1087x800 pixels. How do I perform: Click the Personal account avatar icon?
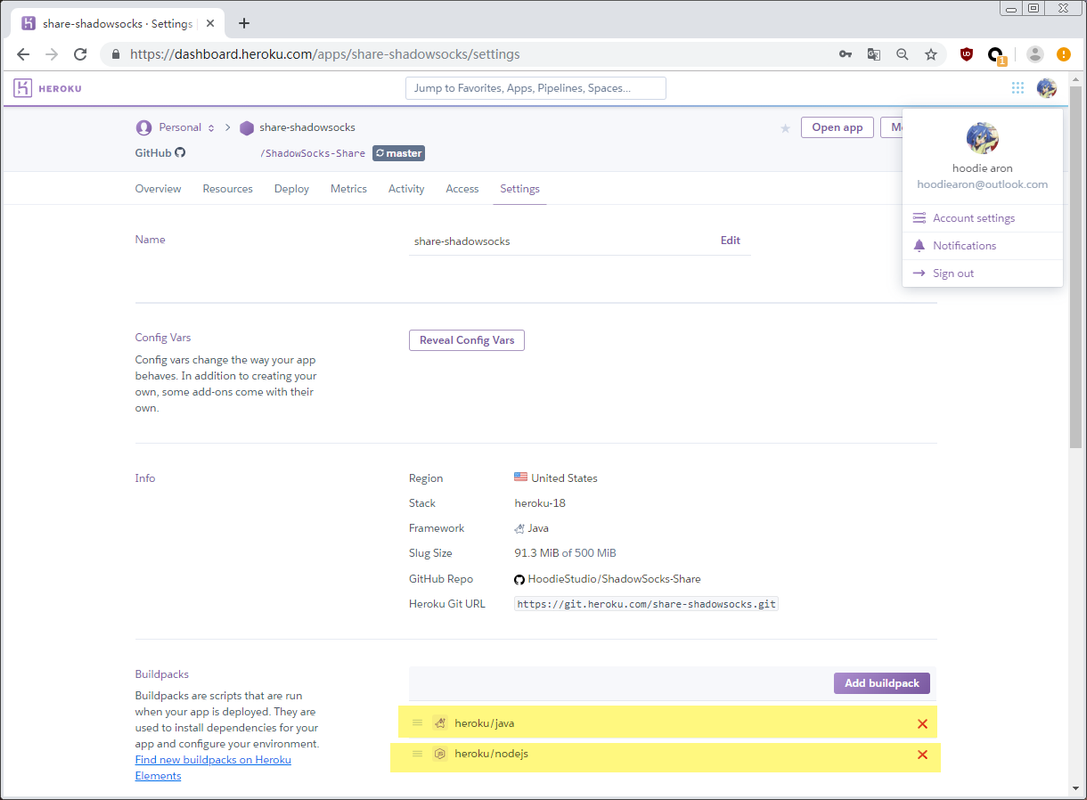(x=144, y=128)
